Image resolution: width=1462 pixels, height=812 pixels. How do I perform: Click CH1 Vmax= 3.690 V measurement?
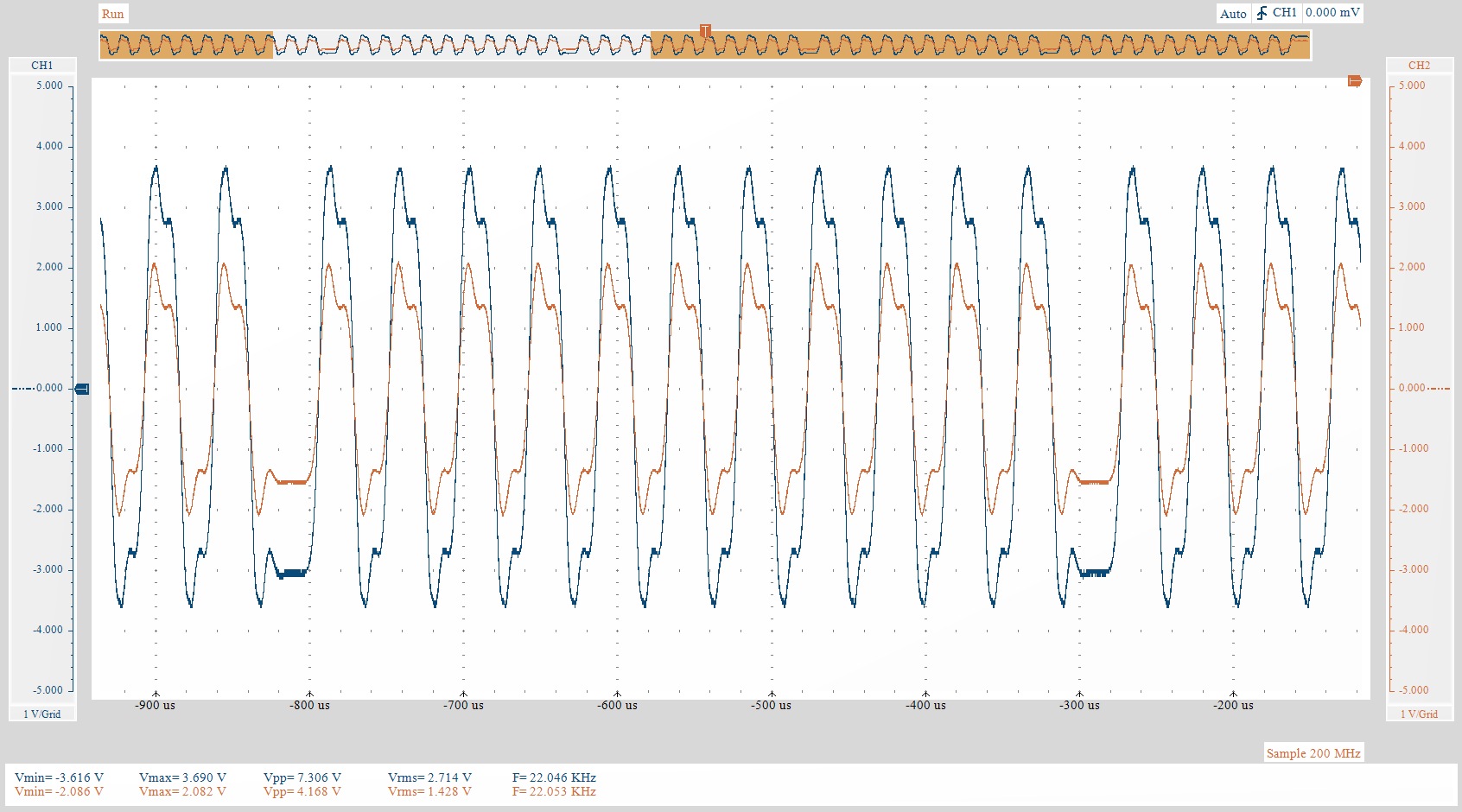(182, 777)
